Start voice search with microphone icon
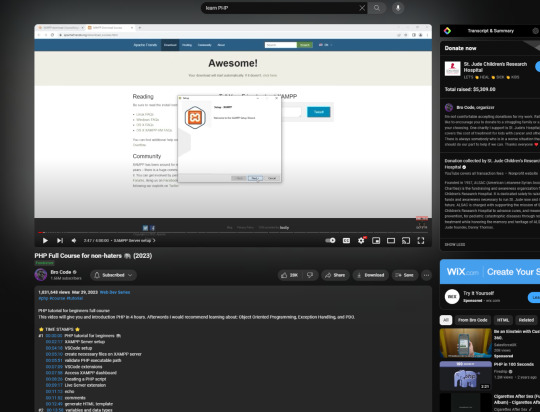The width and height of the screenshot is (540, 412). coord(398,8)
